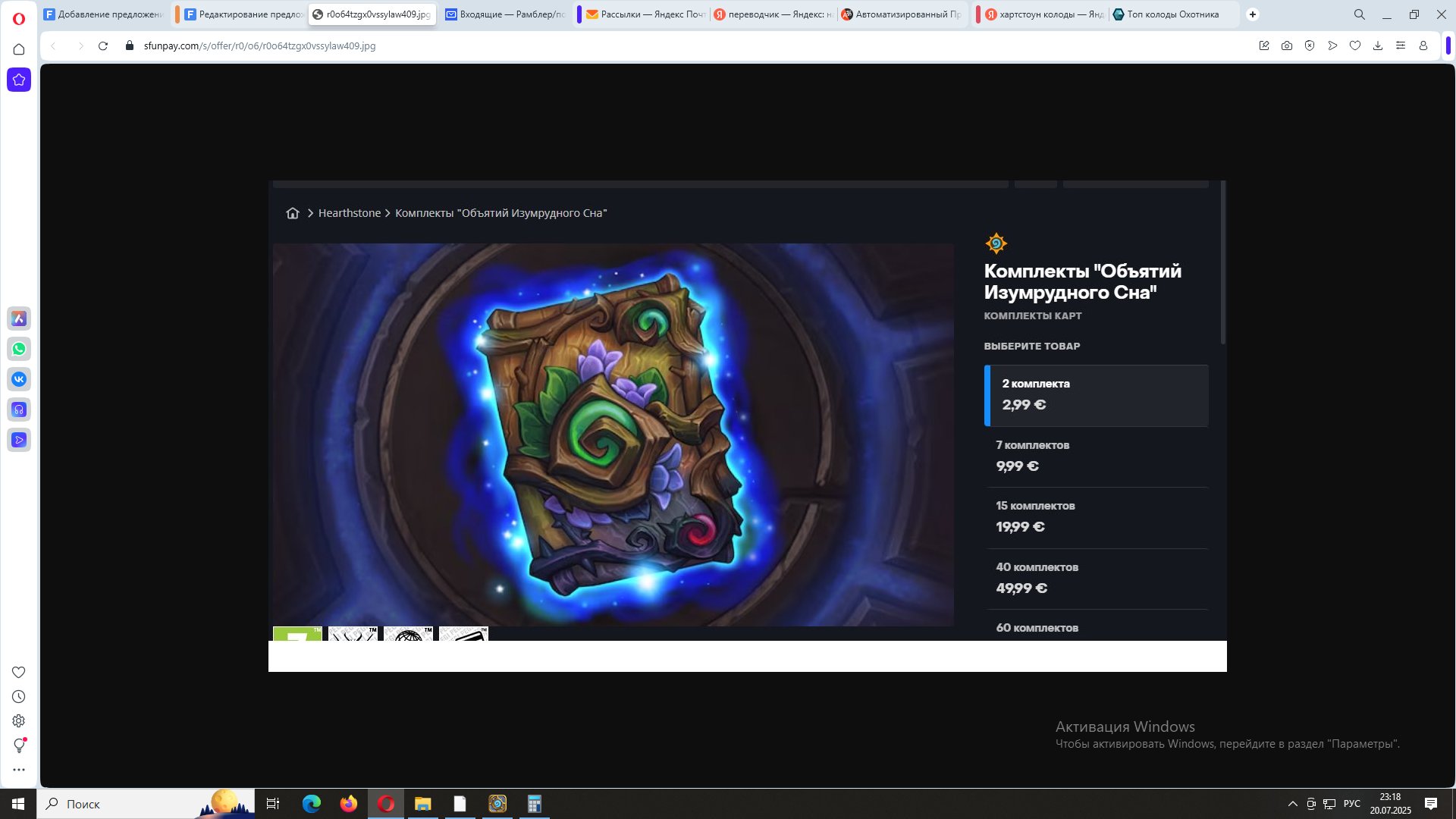Click РУС keyboard language indicator
The width and height of the screenshot is (1456, 819).
click(x=1352, y=804)
